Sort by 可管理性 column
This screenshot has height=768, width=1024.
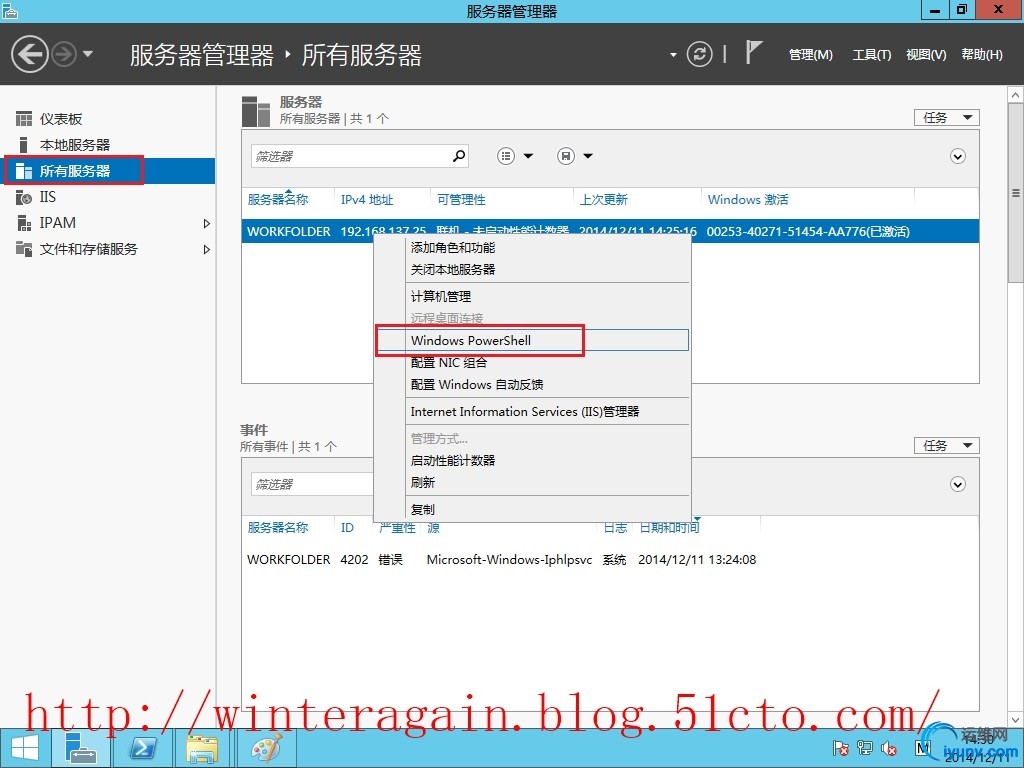(x=461, y=200)
